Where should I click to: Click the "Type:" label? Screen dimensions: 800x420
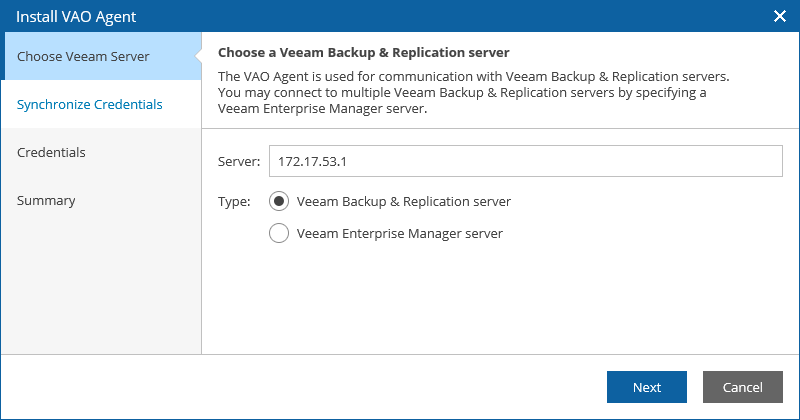234,202
